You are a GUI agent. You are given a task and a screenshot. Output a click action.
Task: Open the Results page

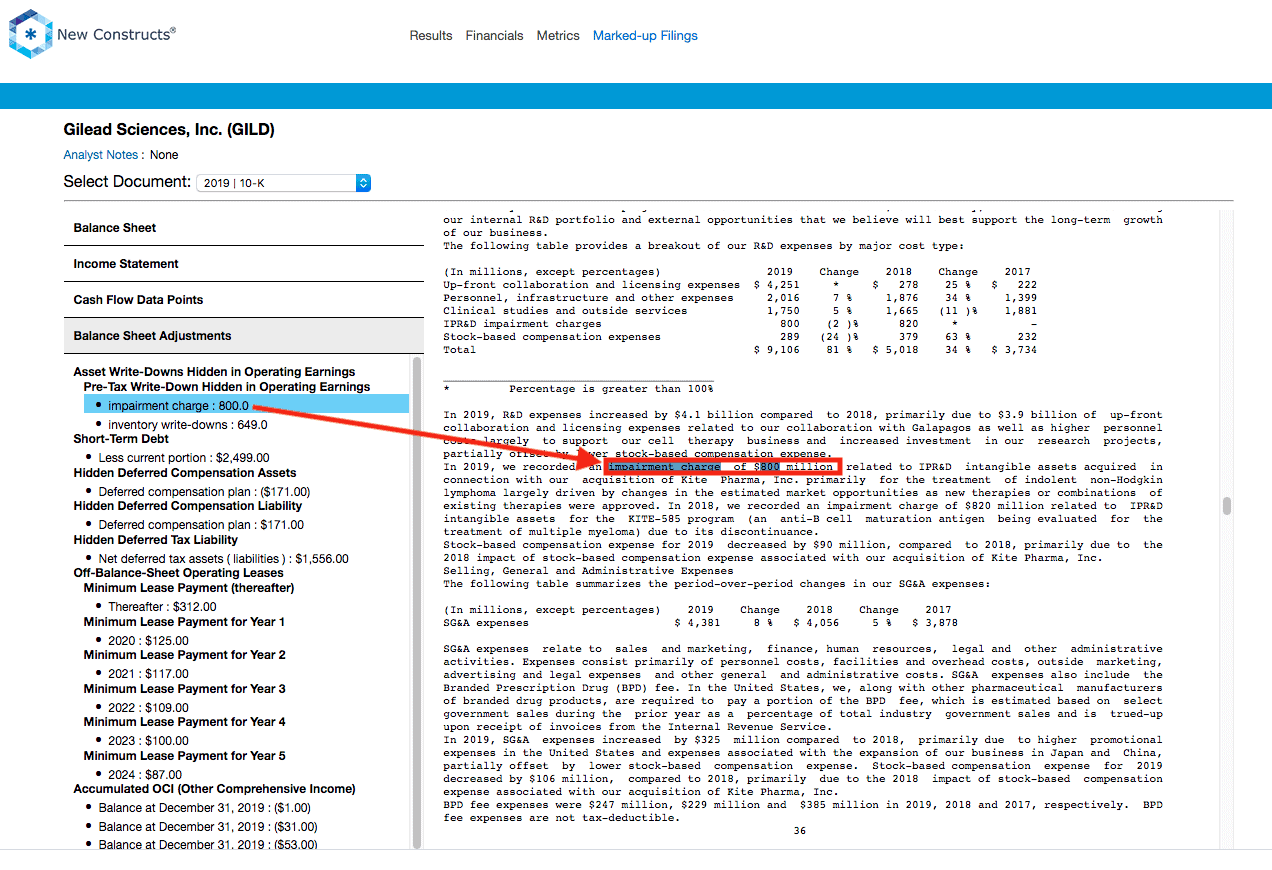431,36
